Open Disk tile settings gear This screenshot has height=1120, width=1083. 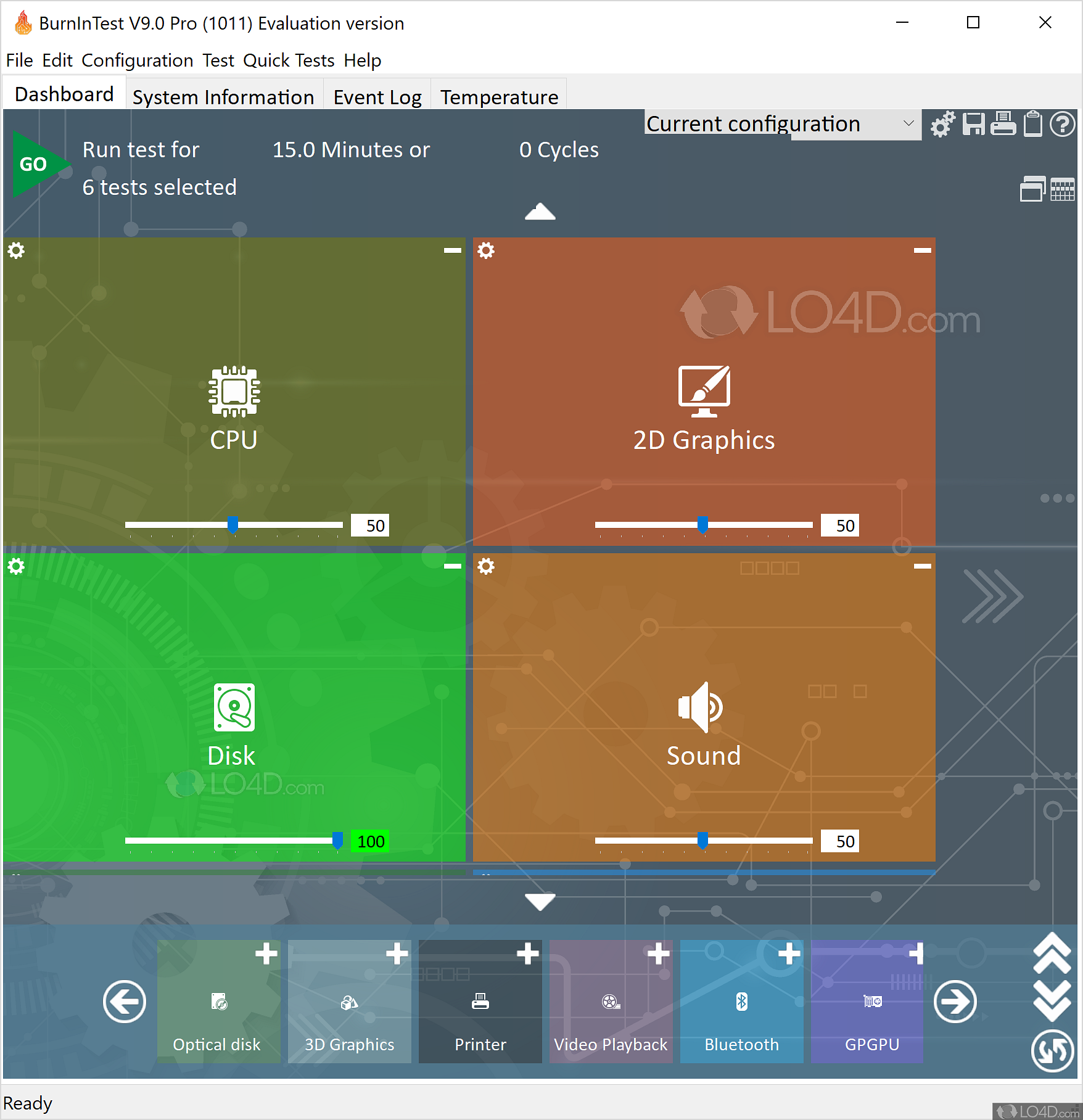[16, 566]
